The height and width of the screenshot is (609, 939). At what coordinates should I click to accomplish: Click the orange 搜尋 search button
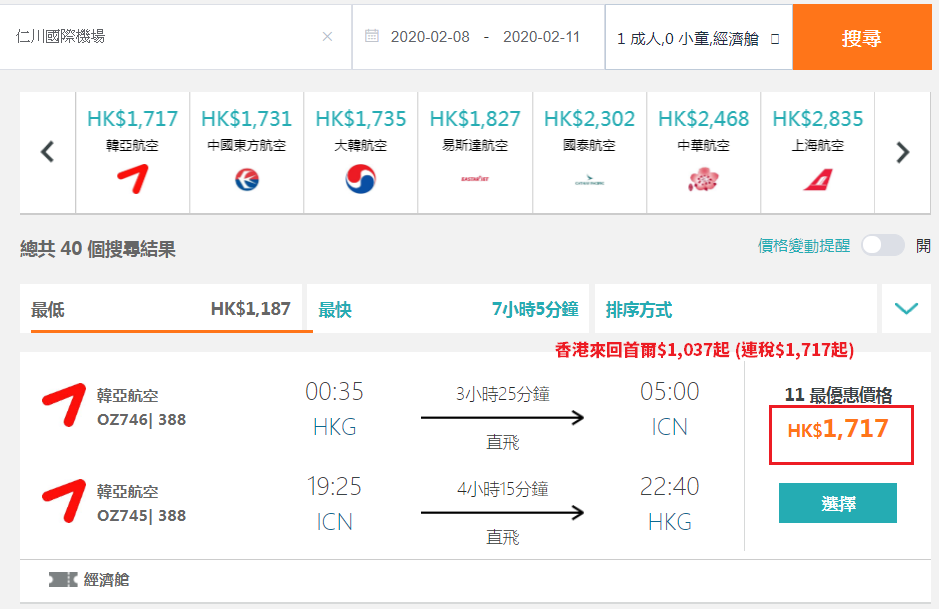pyautogui.click(x=862, y=38)
